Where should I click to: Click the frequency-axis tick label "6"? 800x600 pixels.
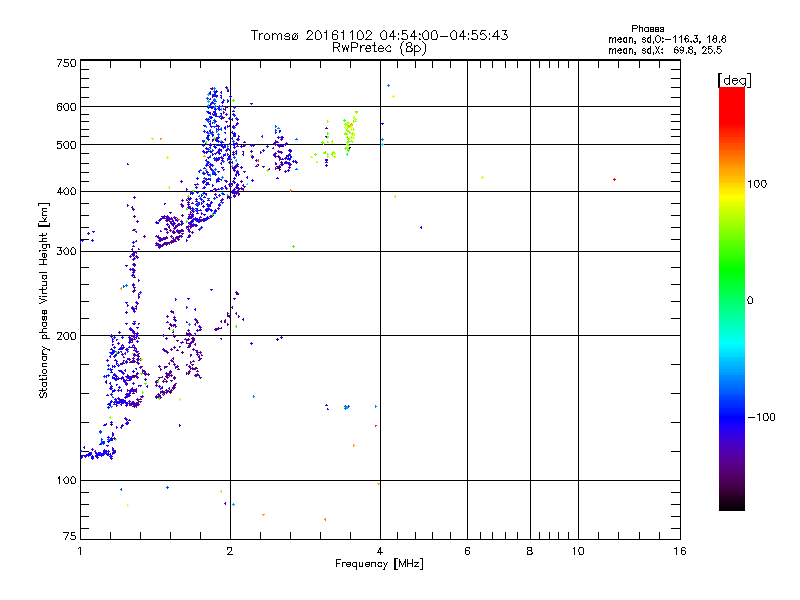click(467, 551)
